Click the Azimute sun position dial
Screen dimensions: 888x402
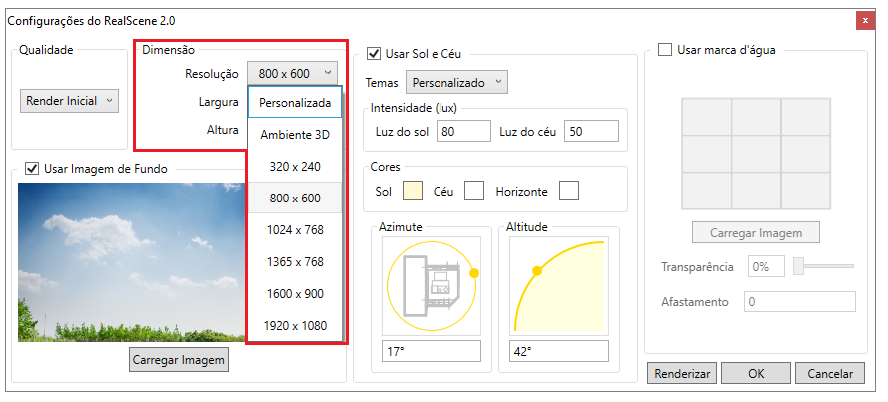[432, 286]
